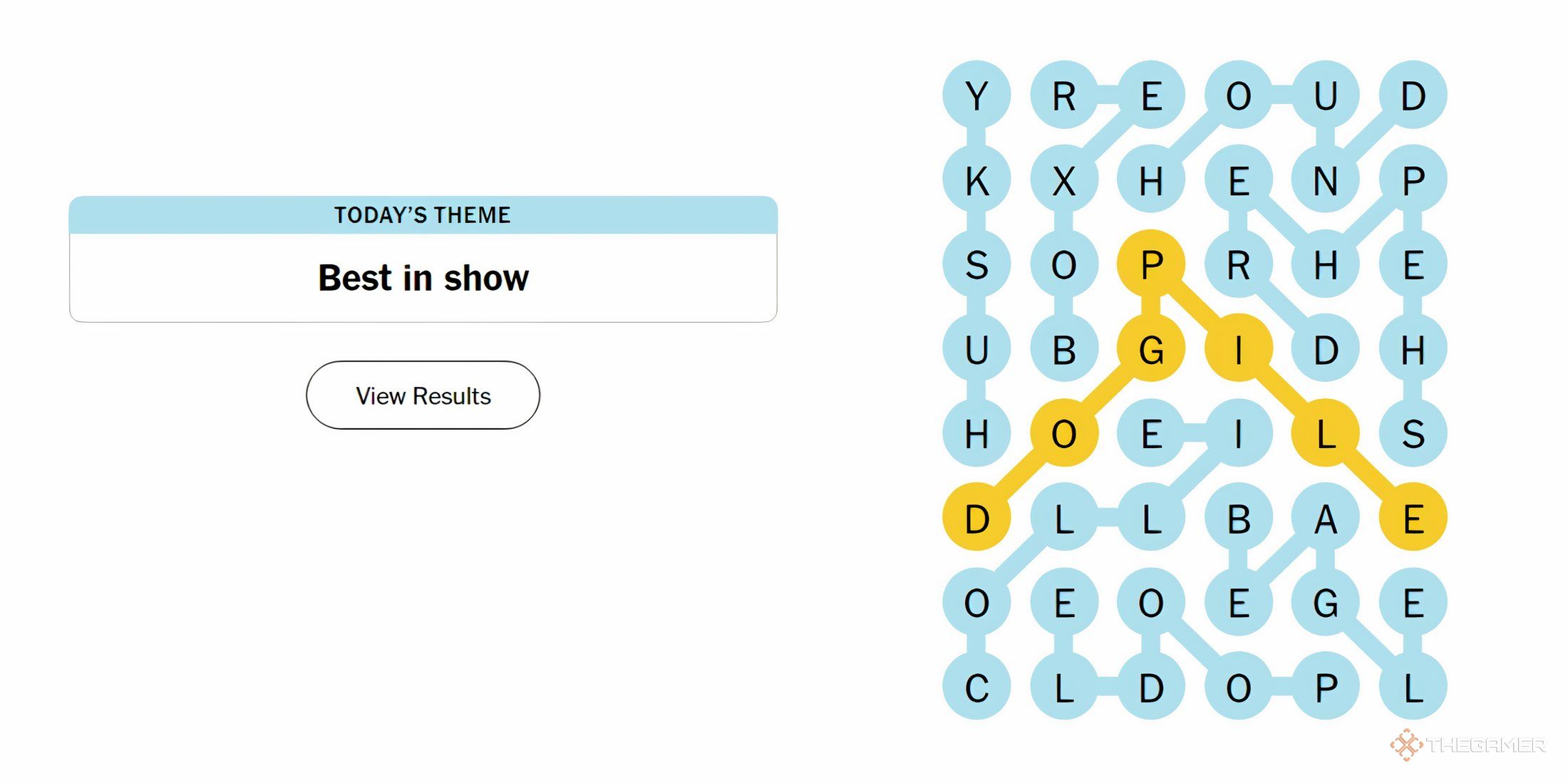Select the blue G letter tile
Viewport: 1568px width, 783px height.
click(x=1326, y=603)
